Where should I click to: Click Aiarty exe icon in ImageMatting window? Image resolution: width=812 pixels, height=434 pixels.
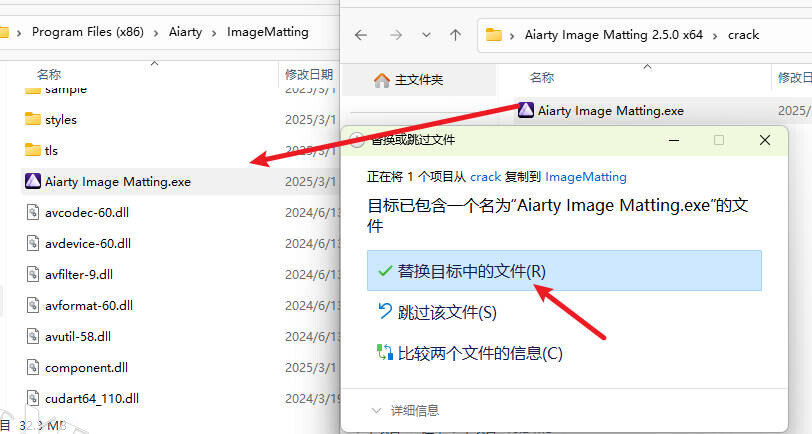[x=33, y=181]
